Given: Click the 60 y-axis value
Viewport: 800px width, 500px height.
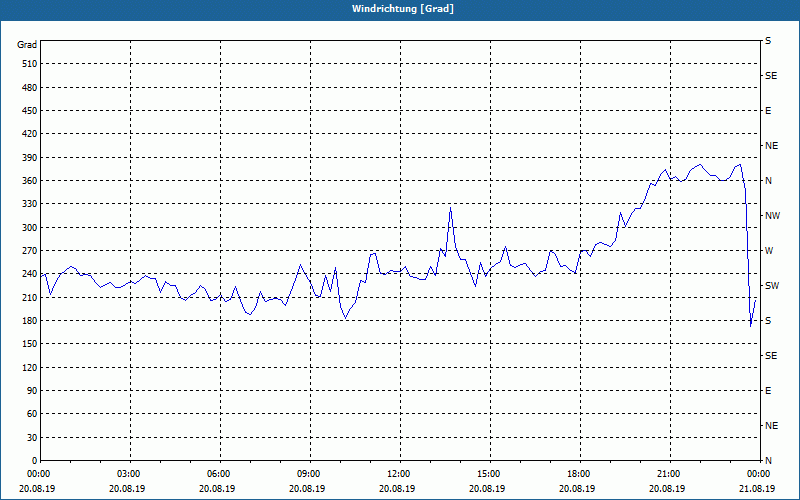Looking at the screenshot, I should (x=32, y=414).
